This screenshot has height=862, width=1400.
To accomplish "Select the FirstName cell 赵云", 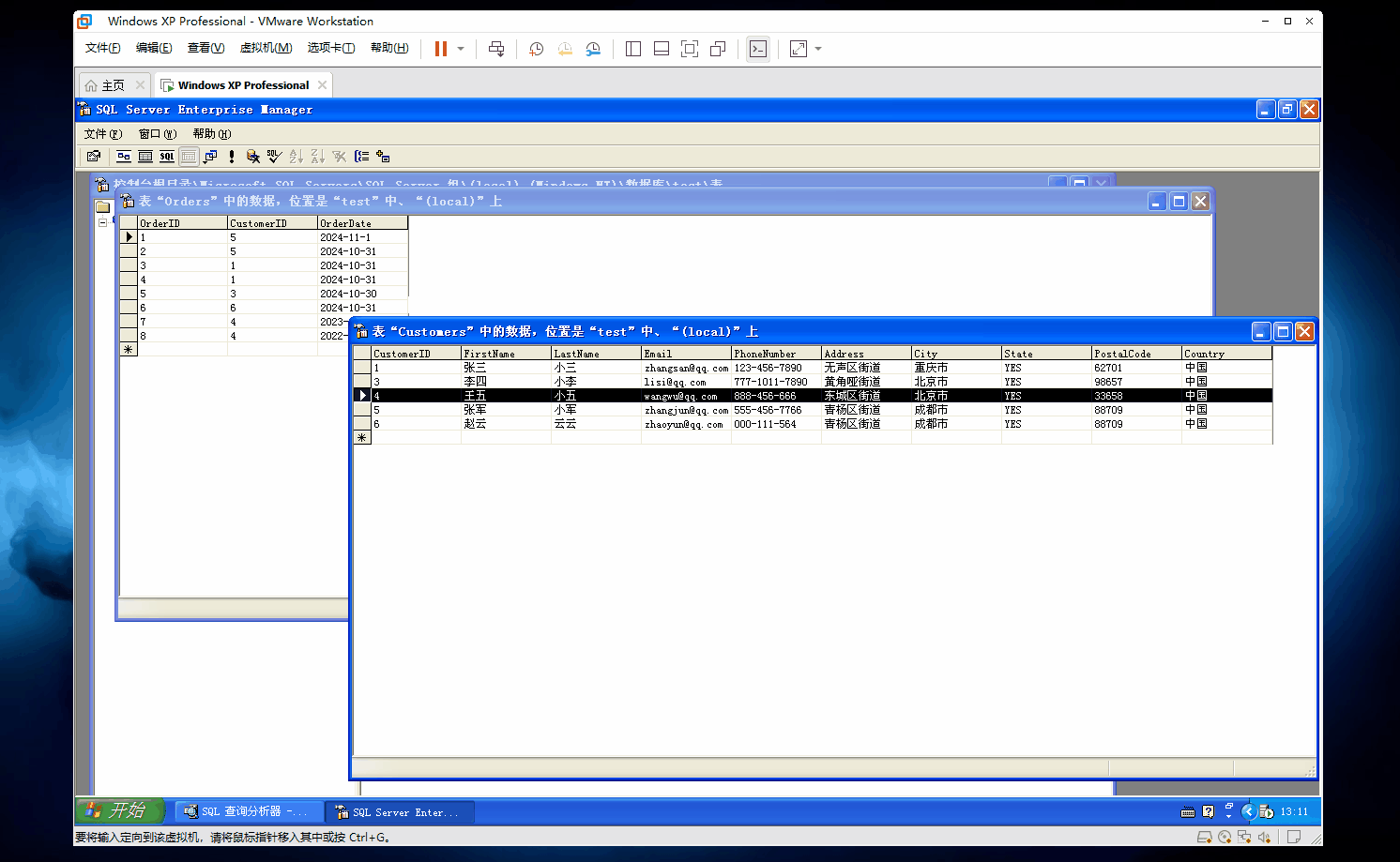I will tap(506, 424).
